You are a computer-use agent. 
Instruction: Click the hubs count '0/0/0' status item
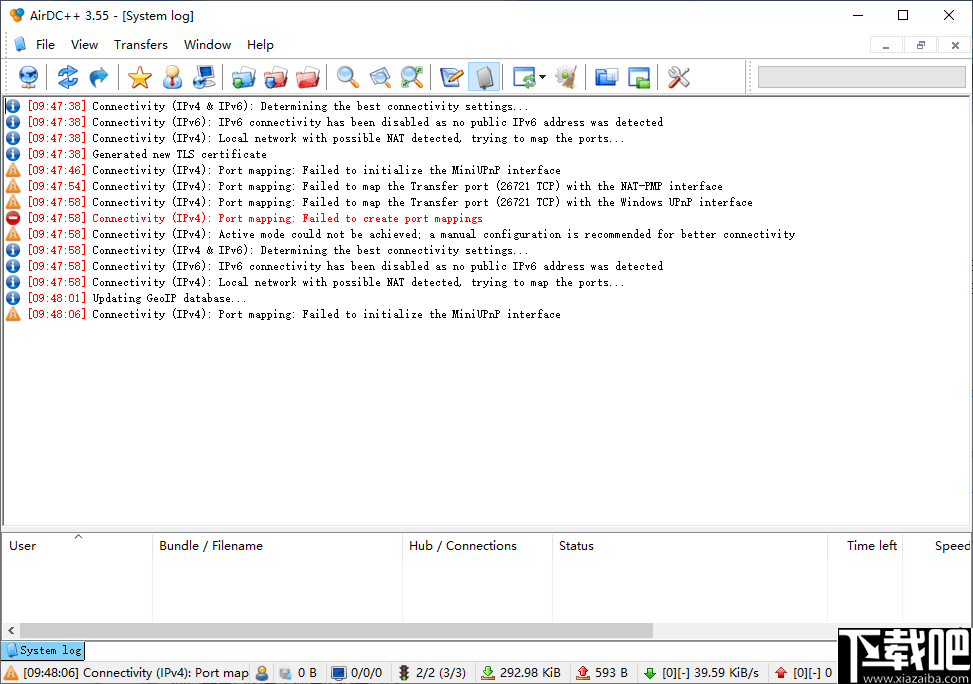[357, 673]
